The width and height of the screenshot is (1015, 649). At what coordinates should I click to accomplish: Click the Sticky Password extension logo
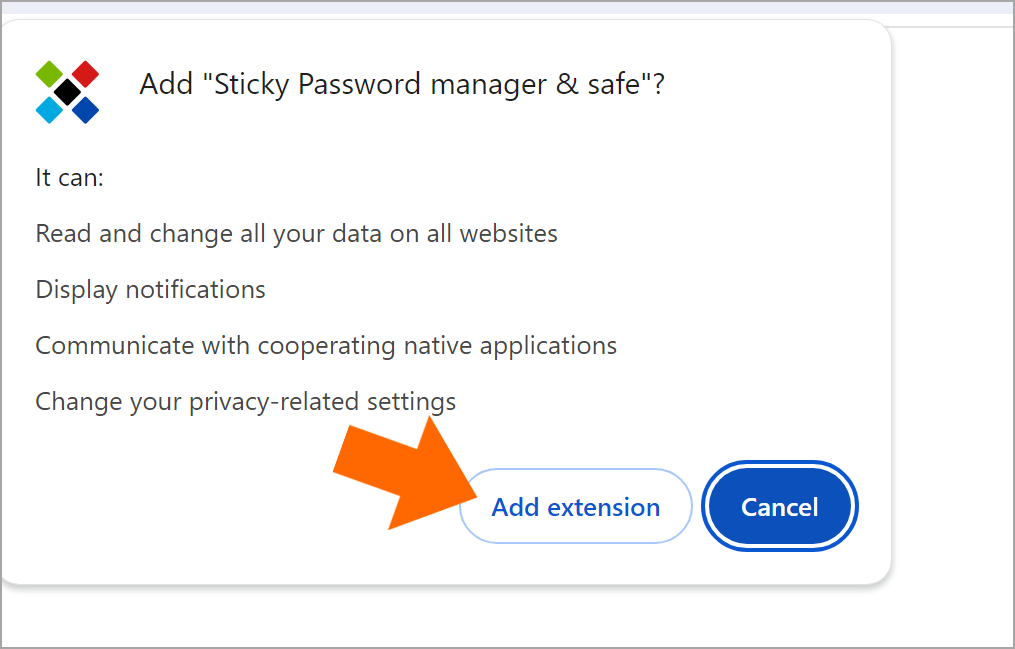(67, 92)
